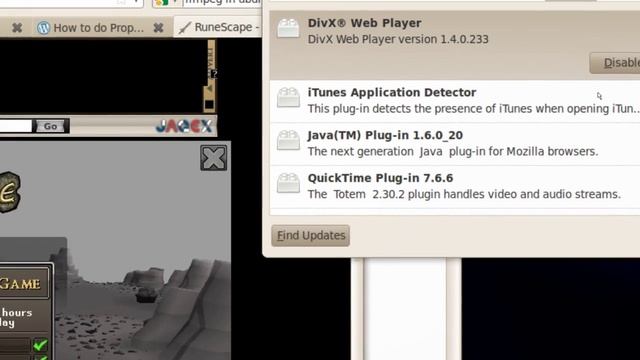Disable the DivX Web Player plugin
This screenshot has height=360, width=640.
616,63
